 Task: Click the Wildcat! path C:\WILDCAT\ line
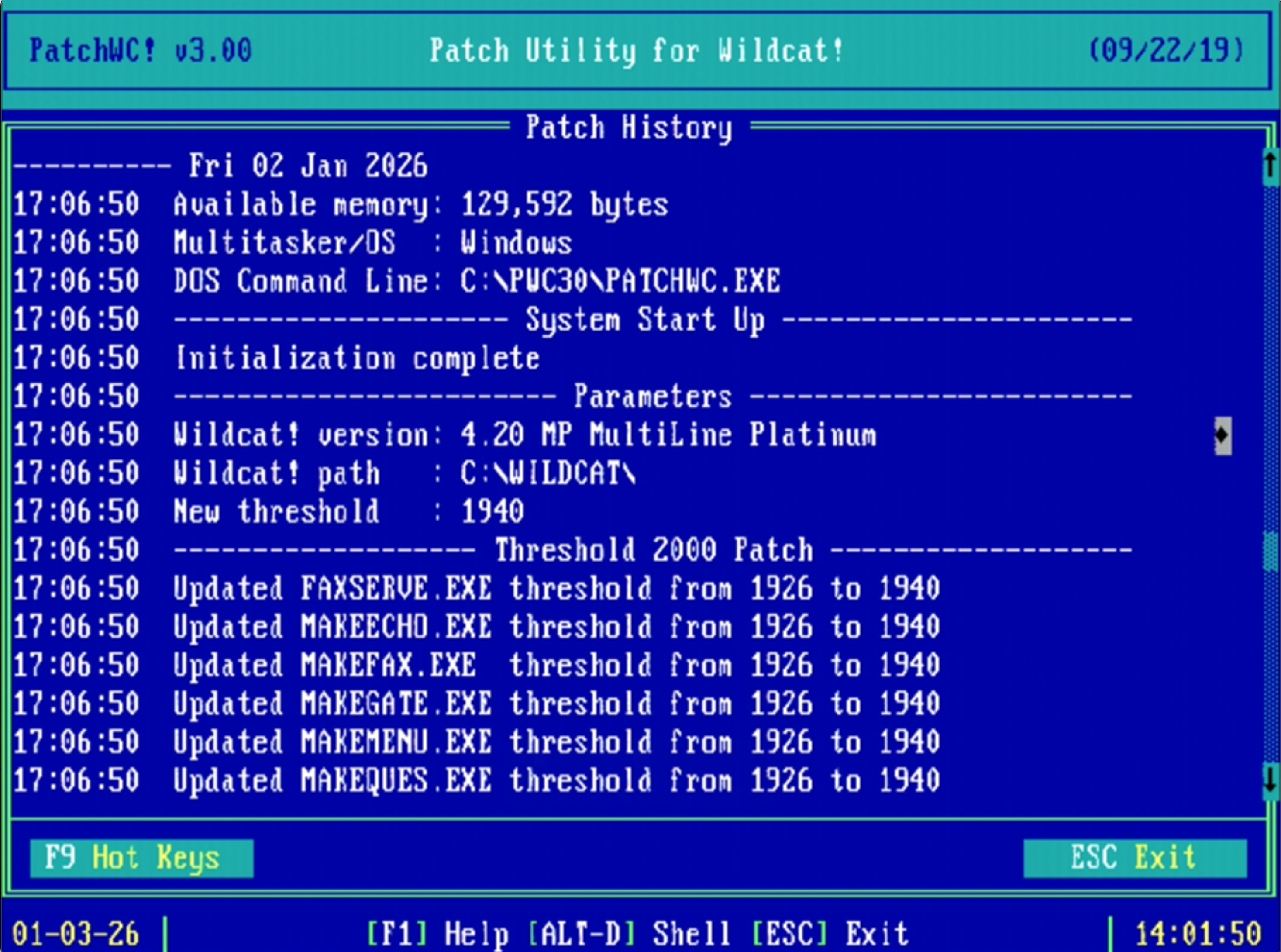coord(403,474)
